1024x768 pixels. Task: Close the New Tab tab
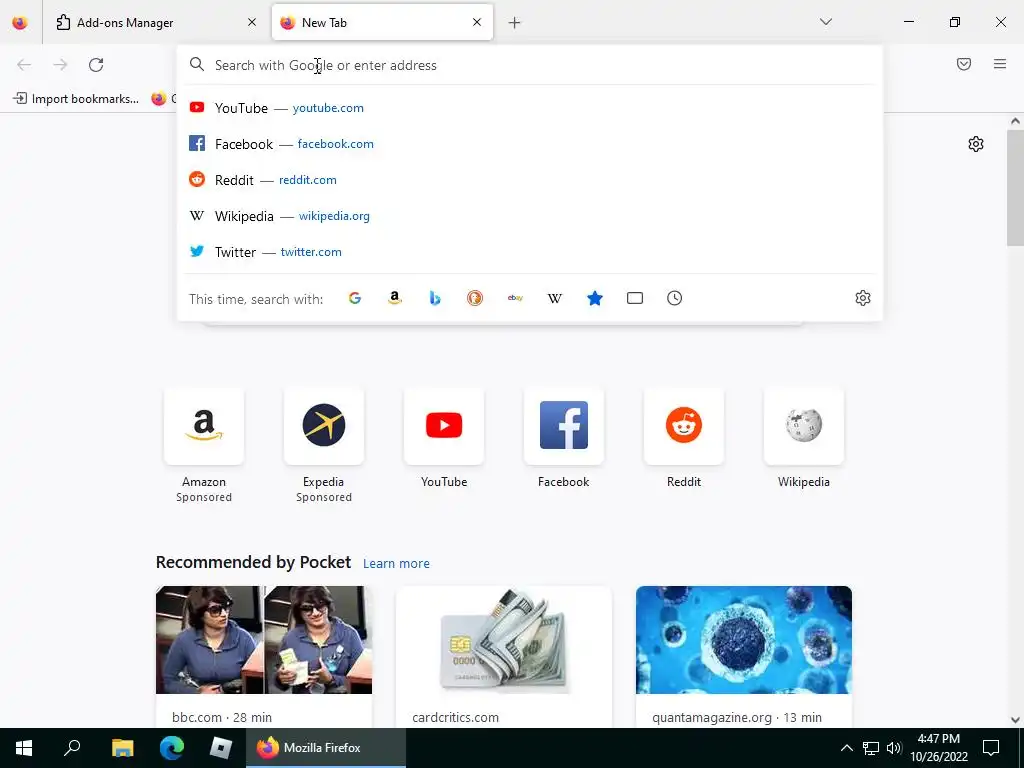pos(477,22)
